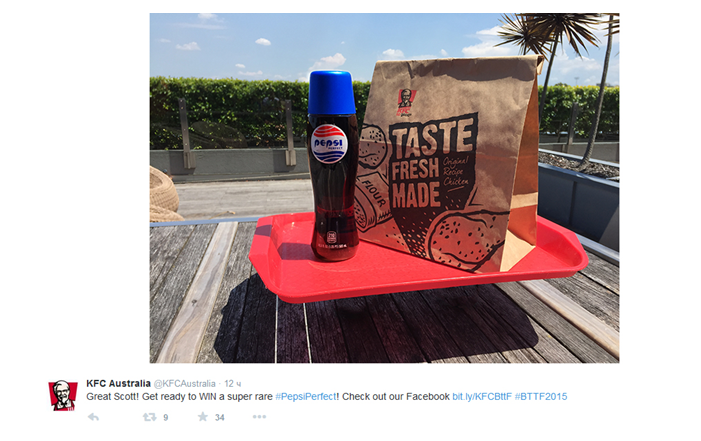Follow the #PepsiPerfect hashtag
This screenshot has height=441, width=701.
click(x=306, y=397)
